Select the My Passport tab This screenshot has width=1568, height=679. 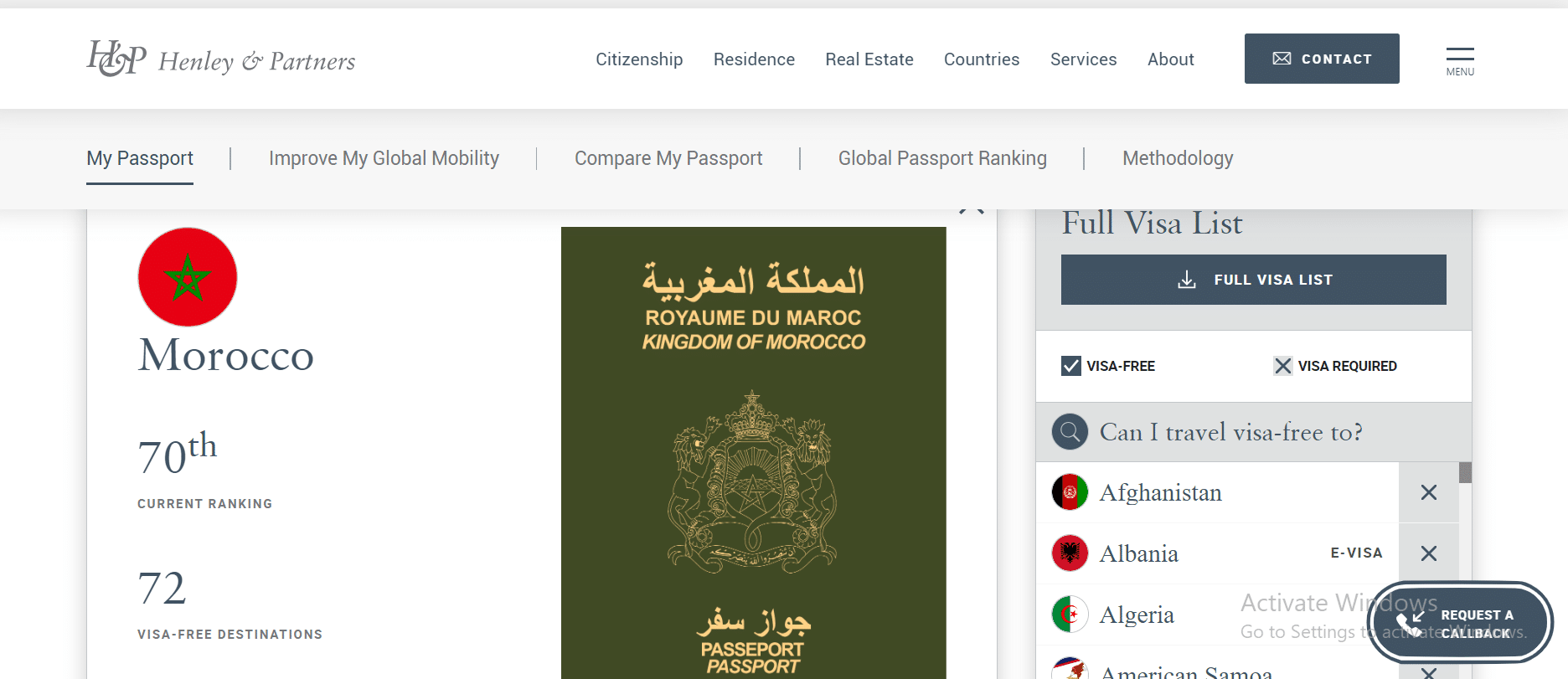140,158
